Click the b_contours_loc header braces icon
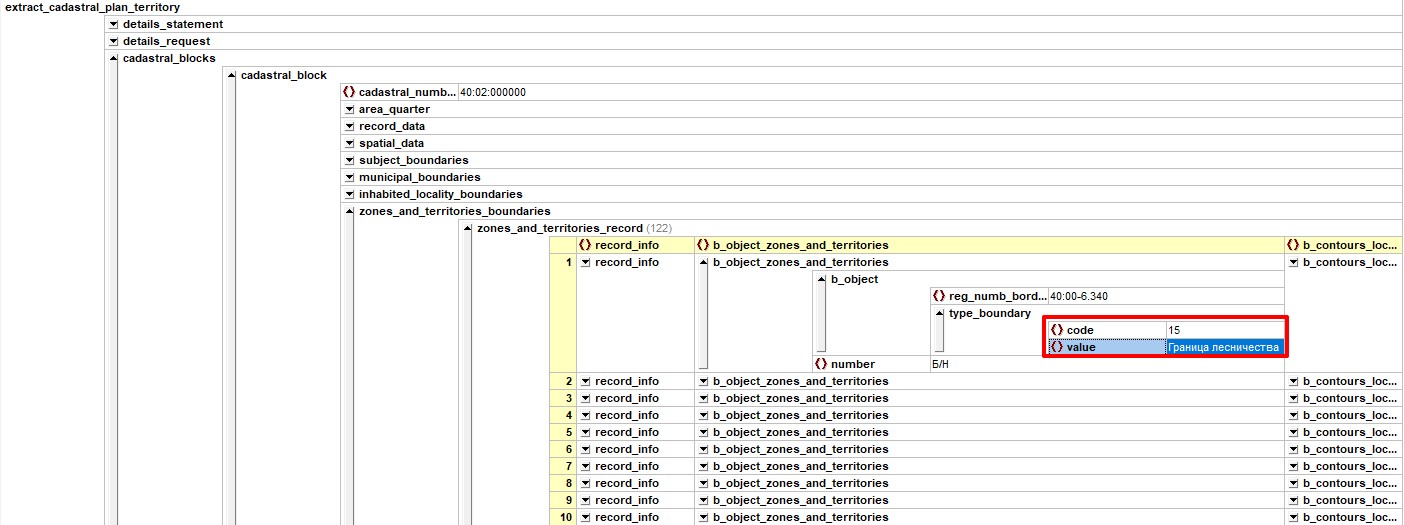The width and height of the screenshot is (1404, 525). (x=1292, y=245)
